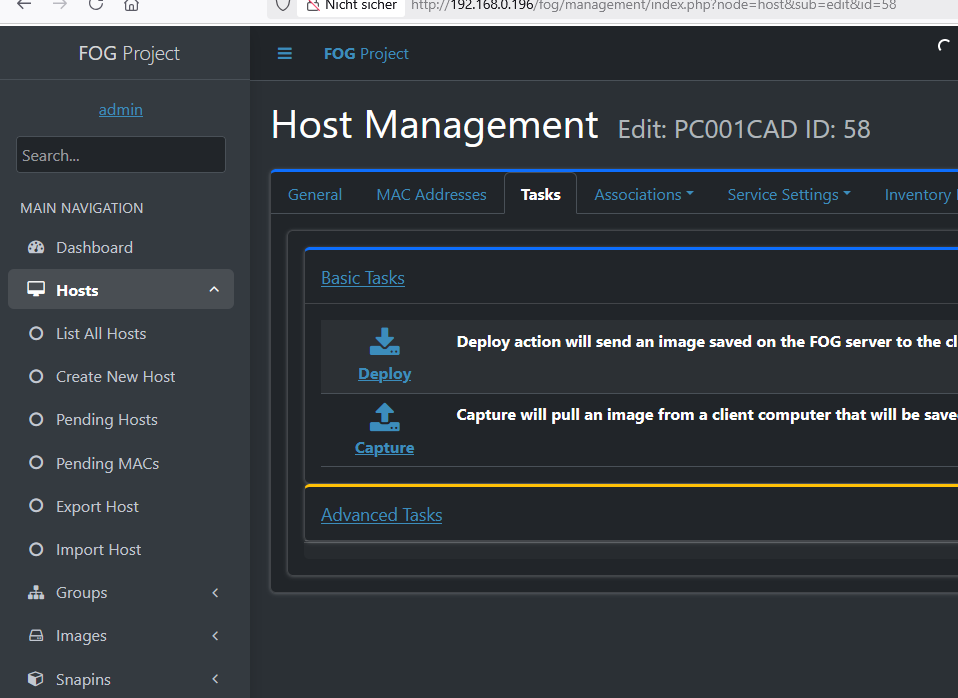The image size is (958, 698).
Task: Collapse the Hosts menu chevron
Action: [x=214, y=289]
